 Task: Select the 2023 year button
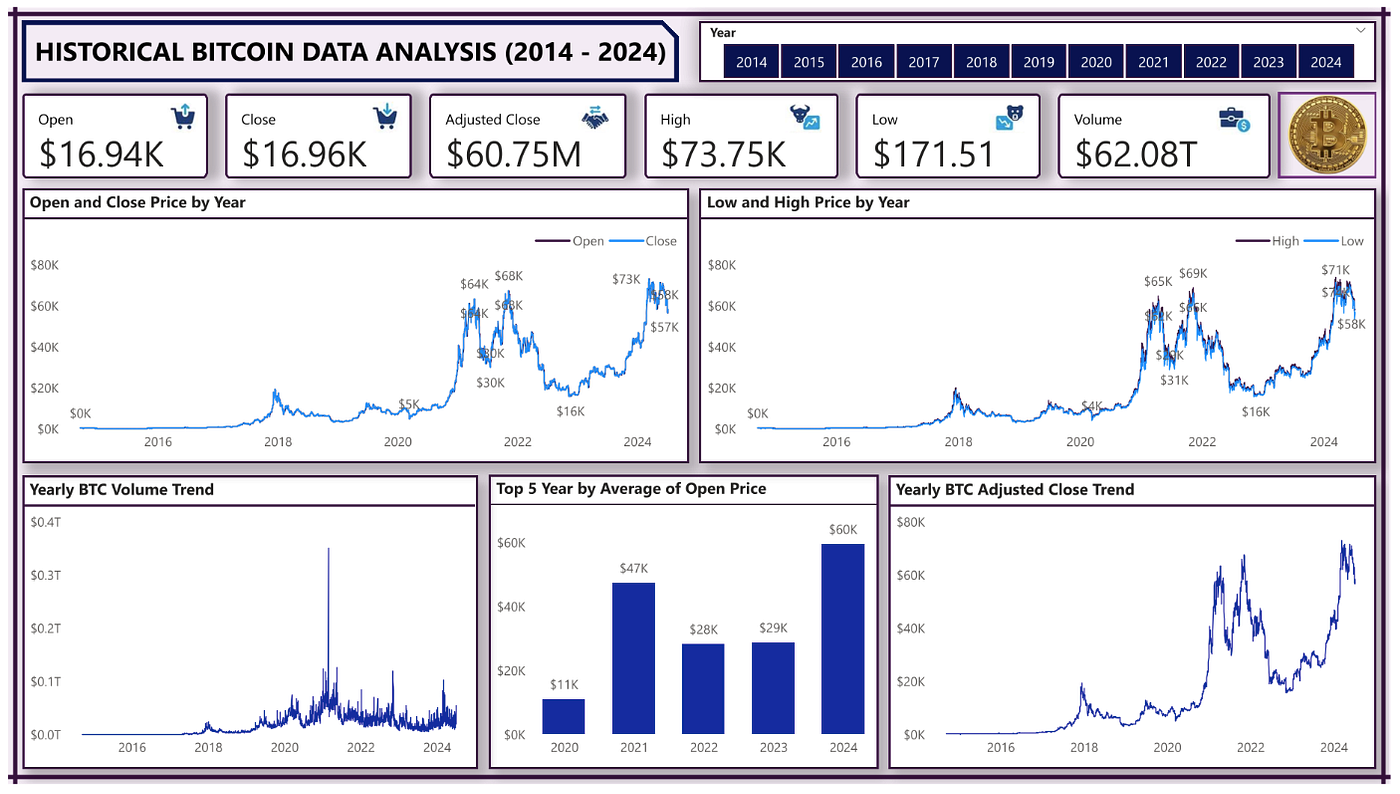1268,62
